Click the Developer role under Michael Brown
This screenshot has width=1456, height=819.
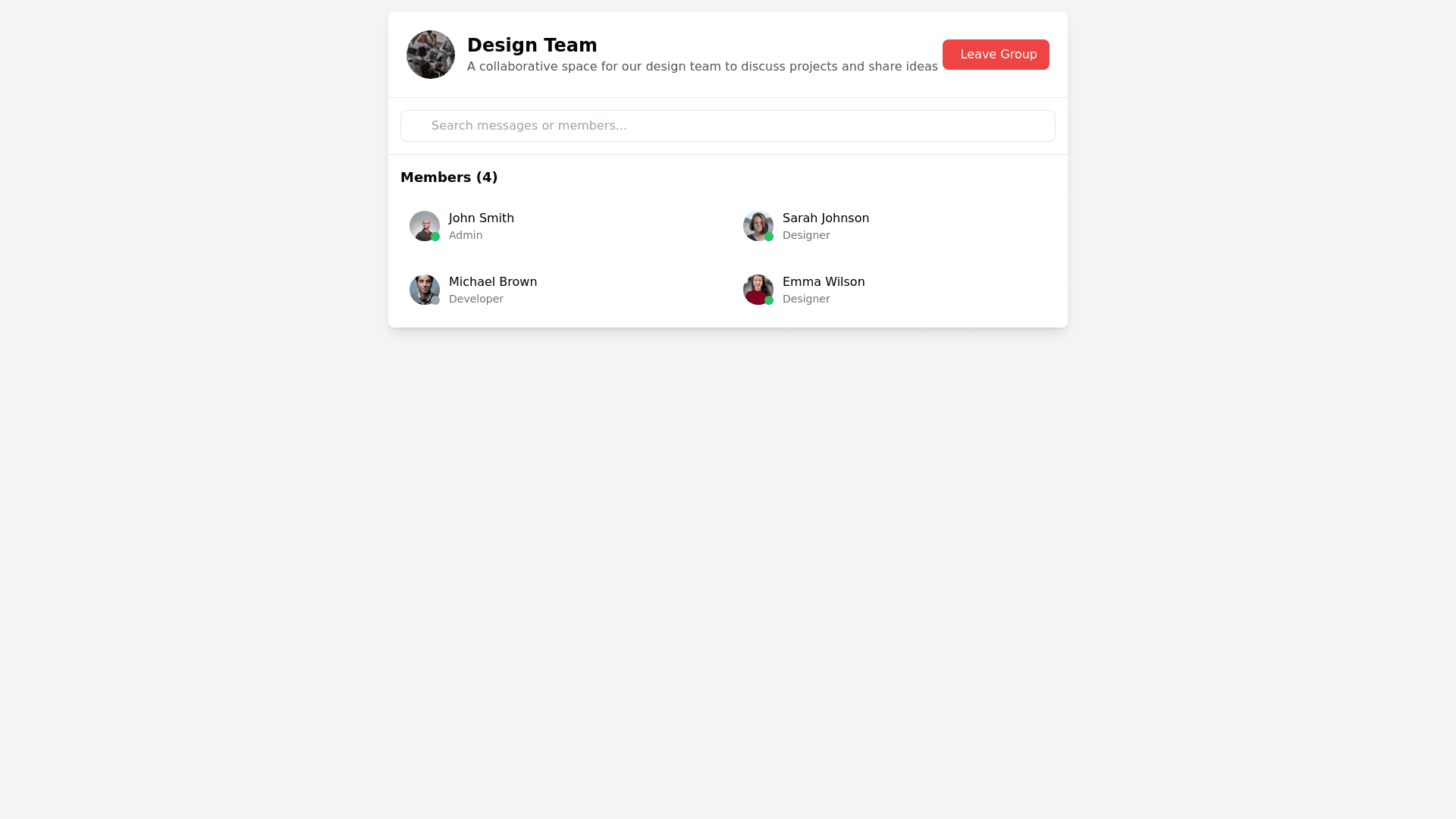(x=476, y=299)
